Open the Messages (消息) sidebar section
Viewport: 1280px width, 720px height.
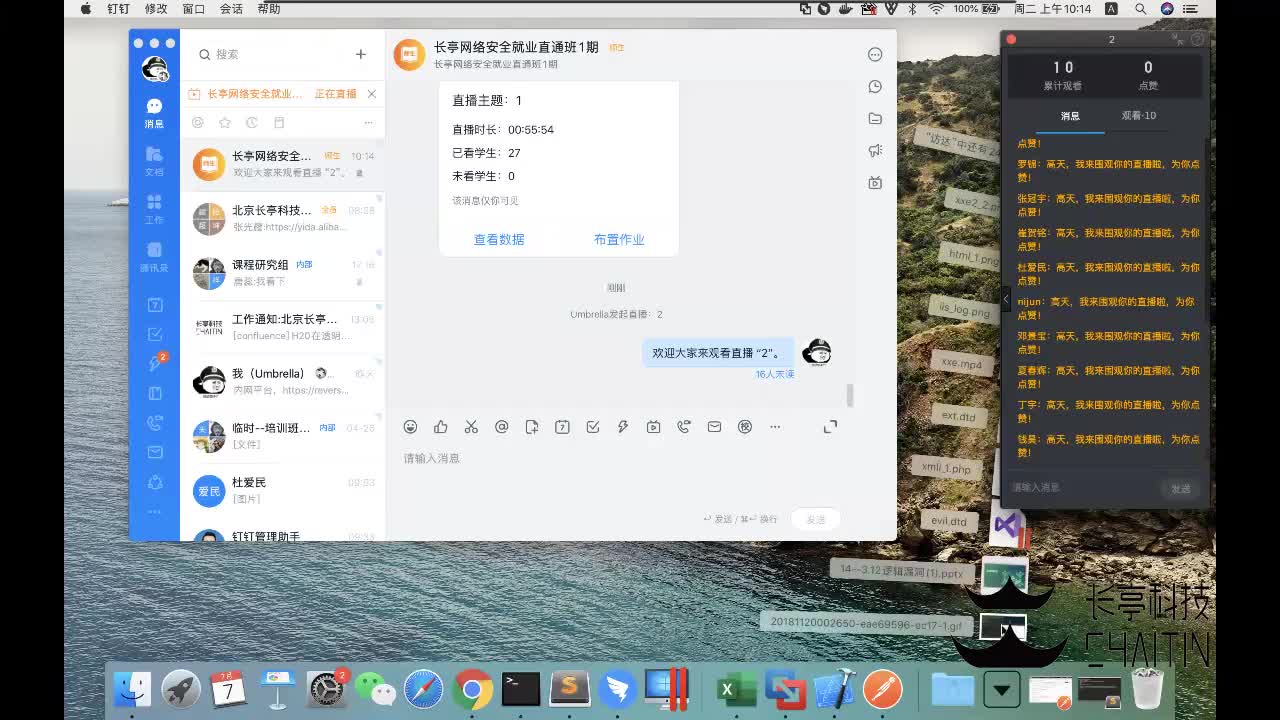tap(154, 113)
